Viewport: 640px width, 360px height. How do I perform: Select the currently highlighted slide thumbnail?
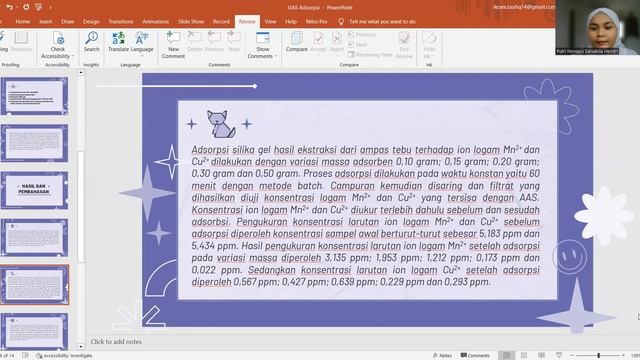pos(35,285)
